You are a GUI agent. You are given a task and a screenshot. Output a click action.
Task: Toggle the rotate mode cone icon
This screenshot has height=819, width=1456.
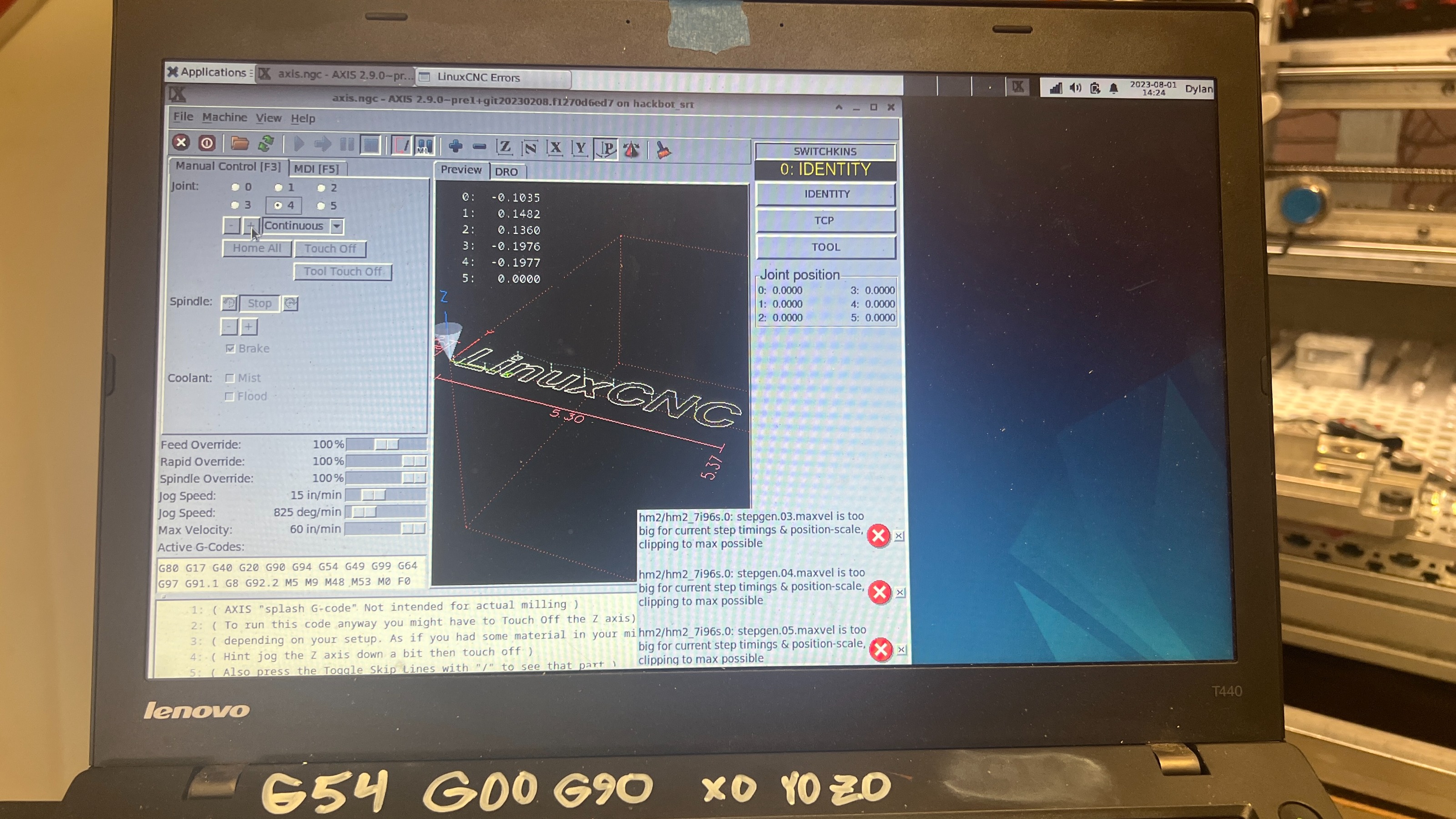click(632, 150)
